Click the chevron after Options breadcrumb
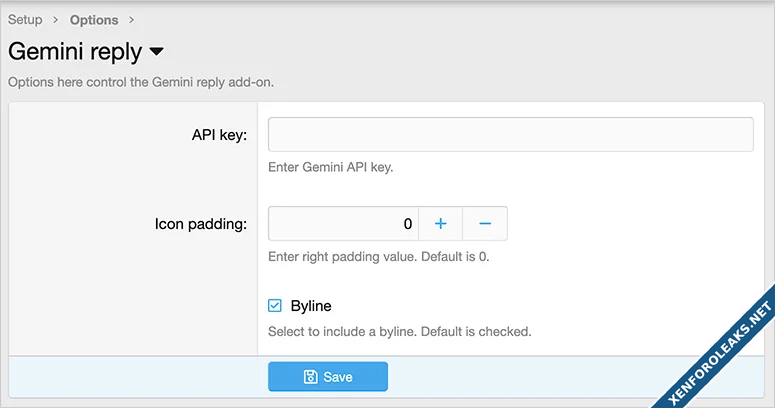The width and height of the screenshot is (775, 408). (x=132, y=20)
